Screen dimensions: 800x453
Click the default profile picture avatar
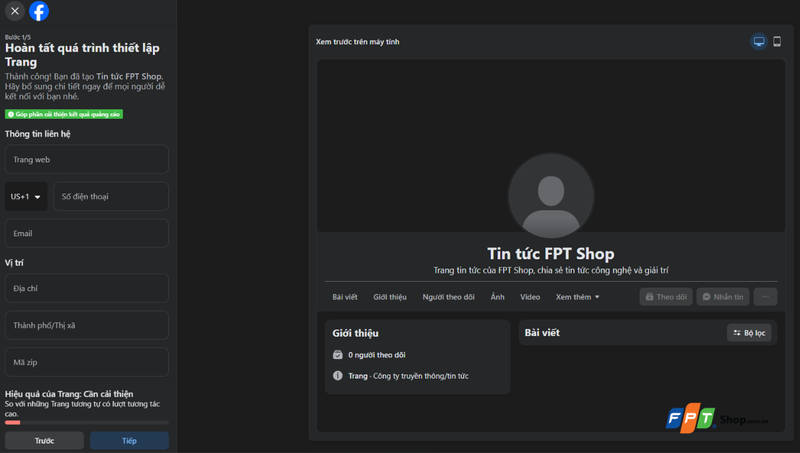point(551,195)
